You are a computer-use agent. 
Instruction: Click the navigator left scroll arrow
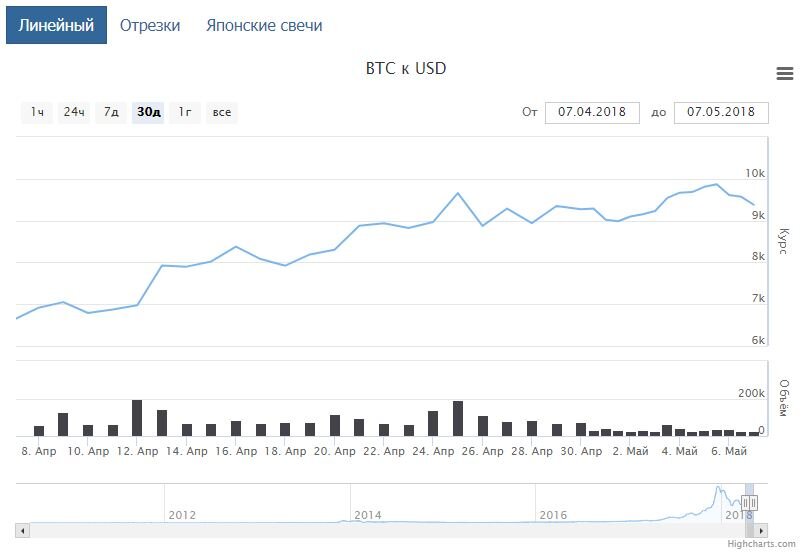pos(23,530)
